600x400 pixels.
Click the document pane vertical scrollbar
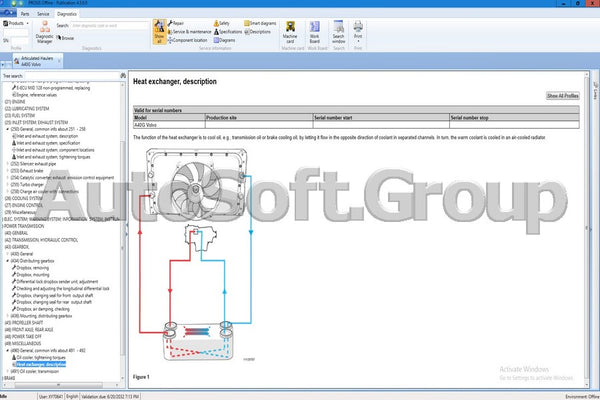587,229
